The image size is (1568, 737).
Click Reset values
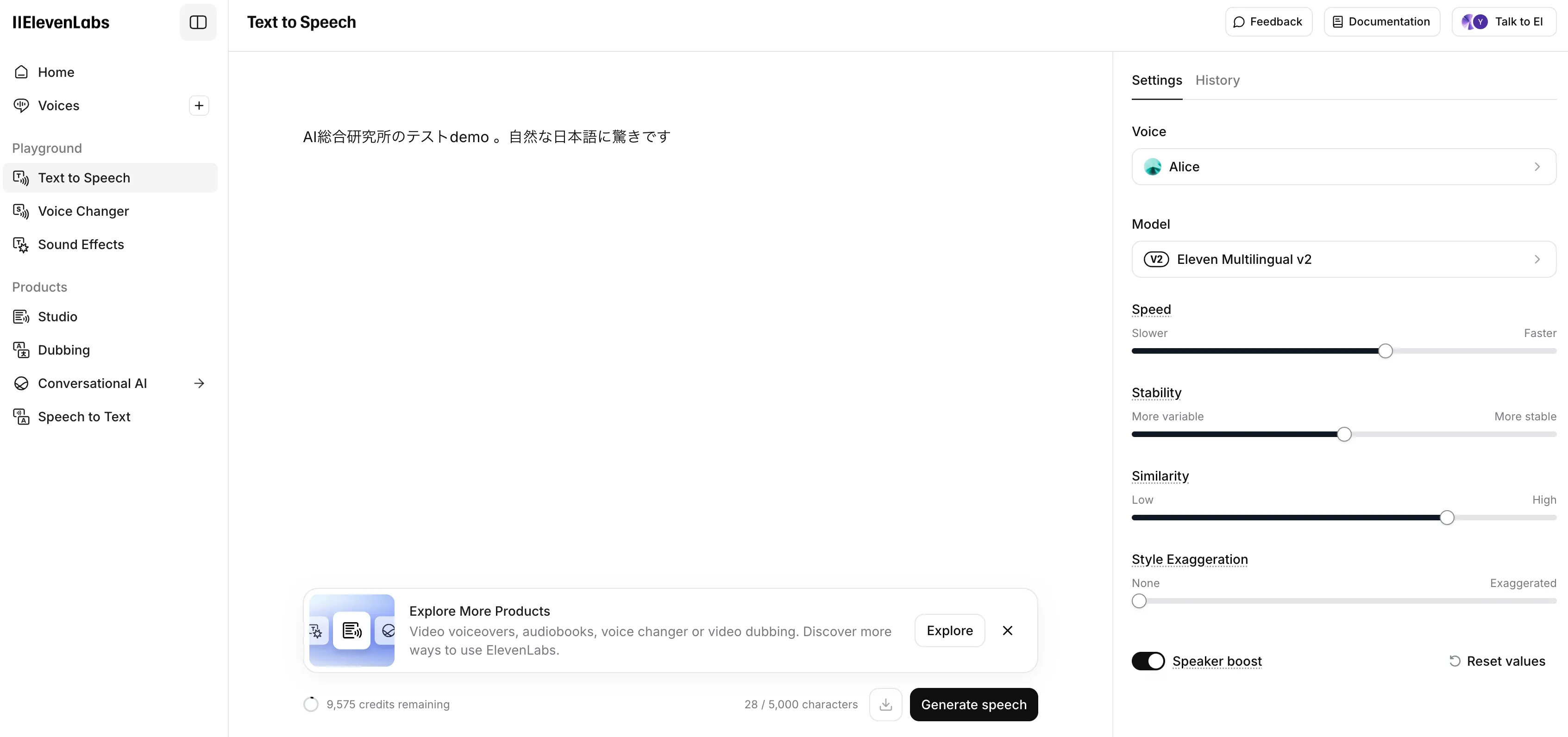point(1497,661)
